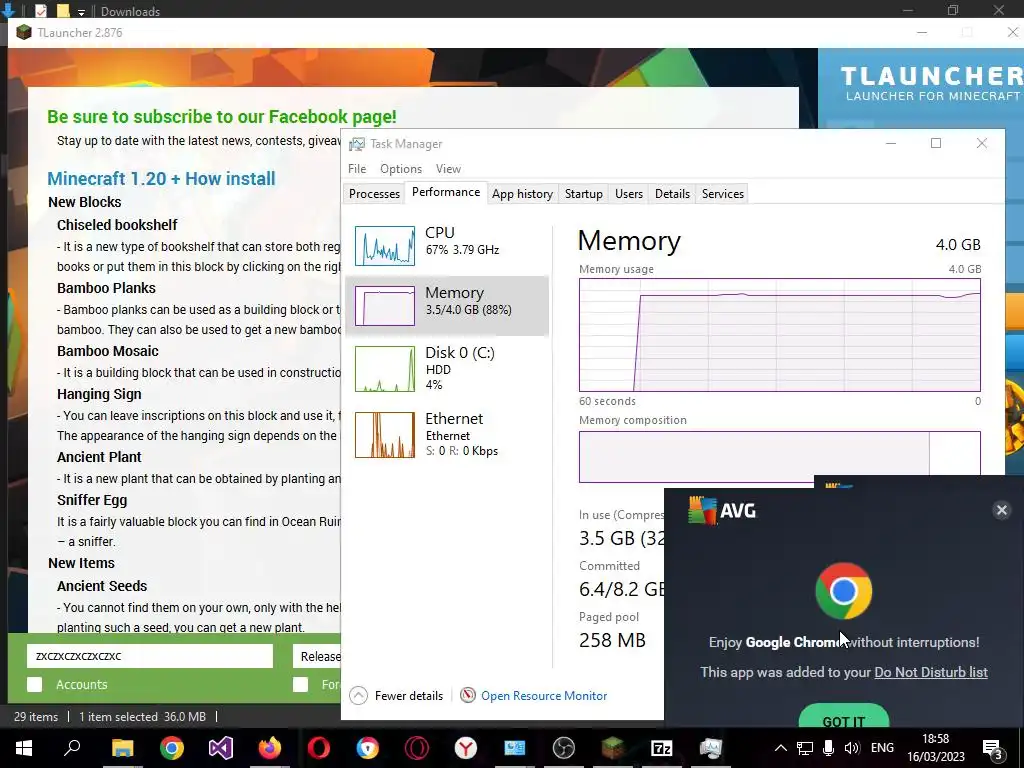Open Resource Monitor link
This screenshot has height=768, width=1024.
(544, 696)
